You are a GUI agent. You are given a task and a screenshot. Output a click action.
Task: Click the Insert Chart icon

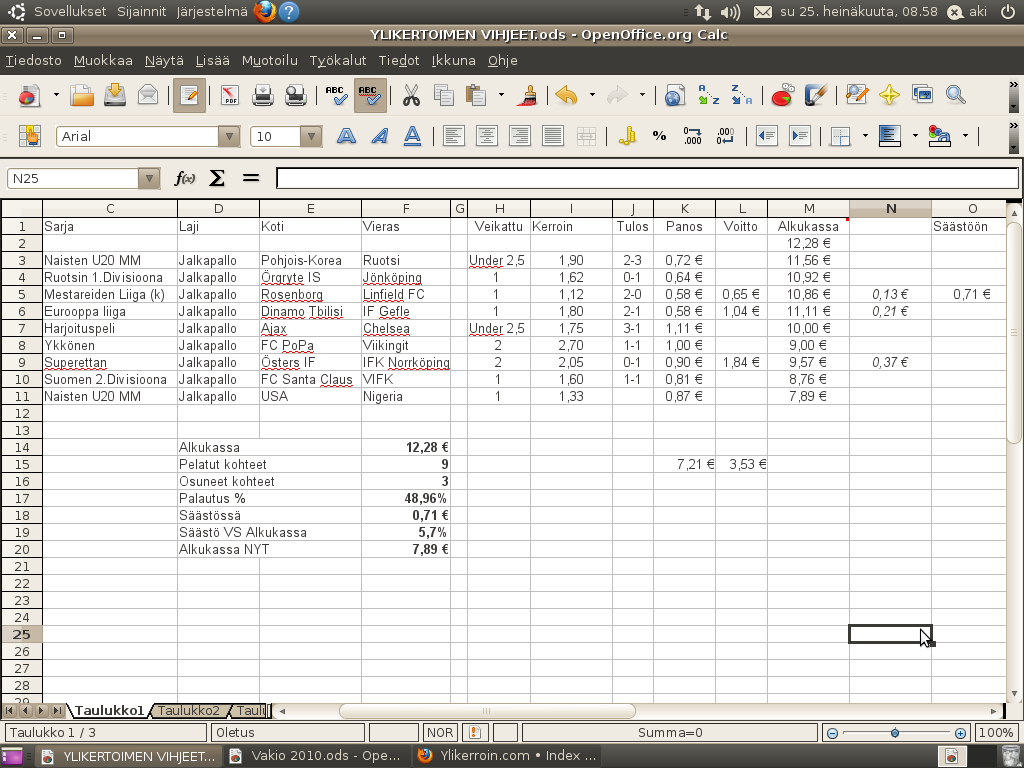click(x=782, y=96)
